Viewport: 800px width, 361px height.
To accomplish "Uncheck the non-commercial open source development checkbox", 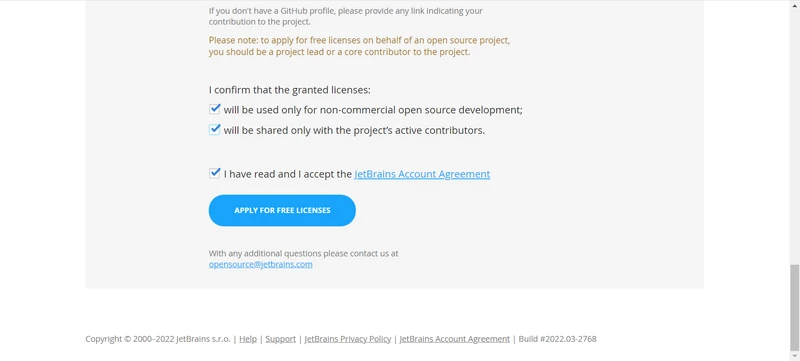I will (x=214, y=109).
